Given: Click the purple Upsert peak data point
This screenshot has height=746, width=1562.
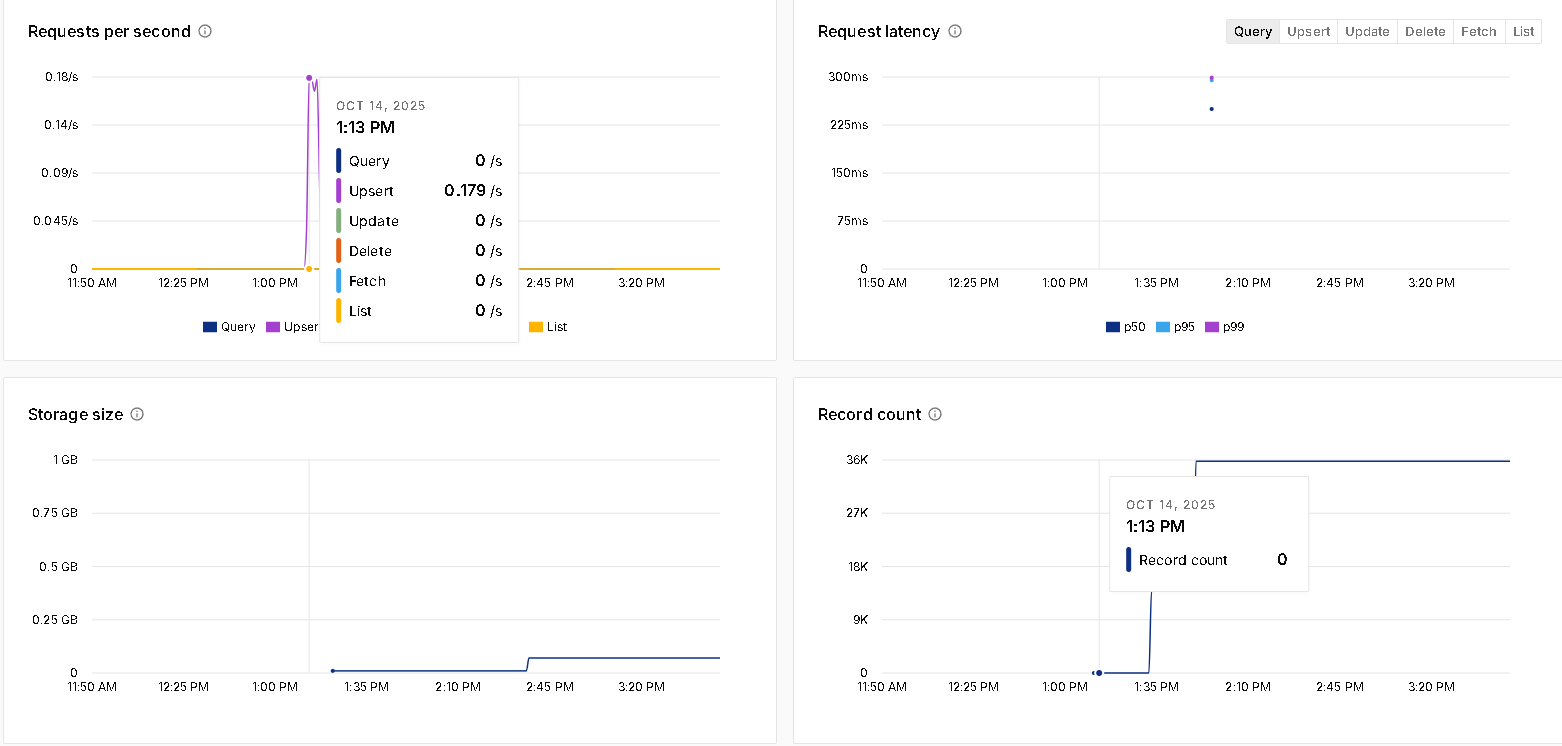Looking at the screenshot, I should point(309,78).
